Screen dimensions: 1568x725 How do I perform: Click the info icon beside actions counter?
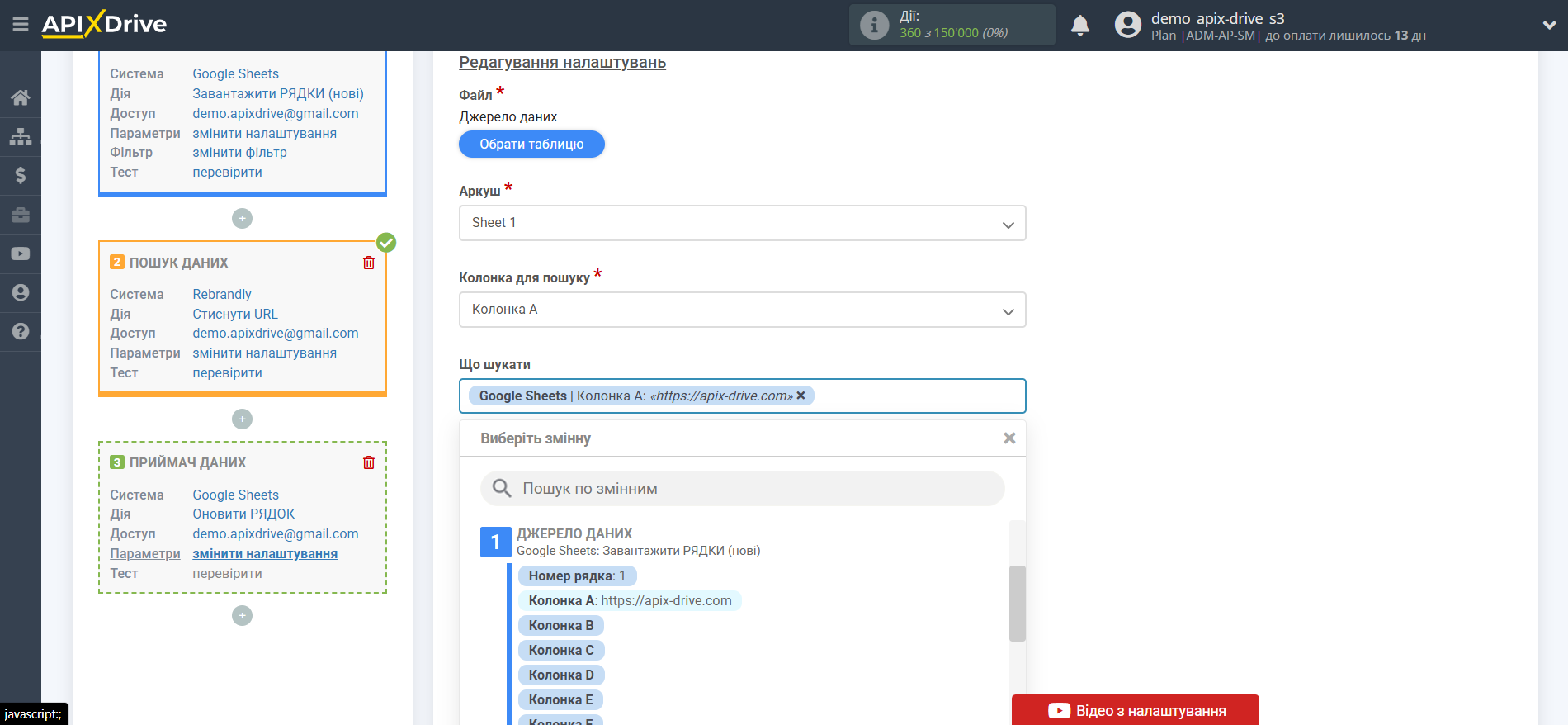[874, 25]
